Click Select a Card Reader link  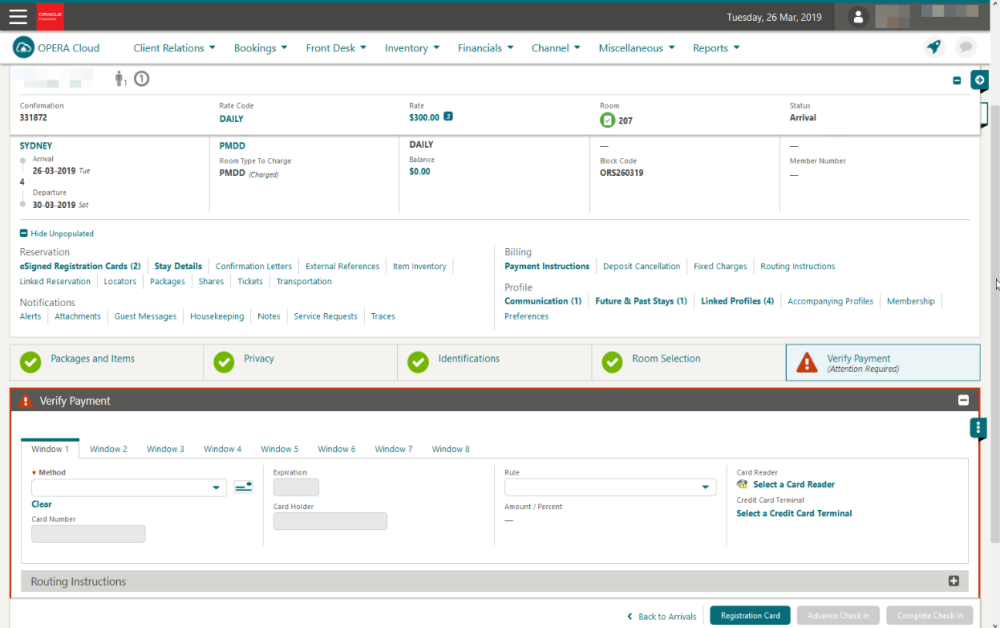pyautogui.click(x=794, y=485)
